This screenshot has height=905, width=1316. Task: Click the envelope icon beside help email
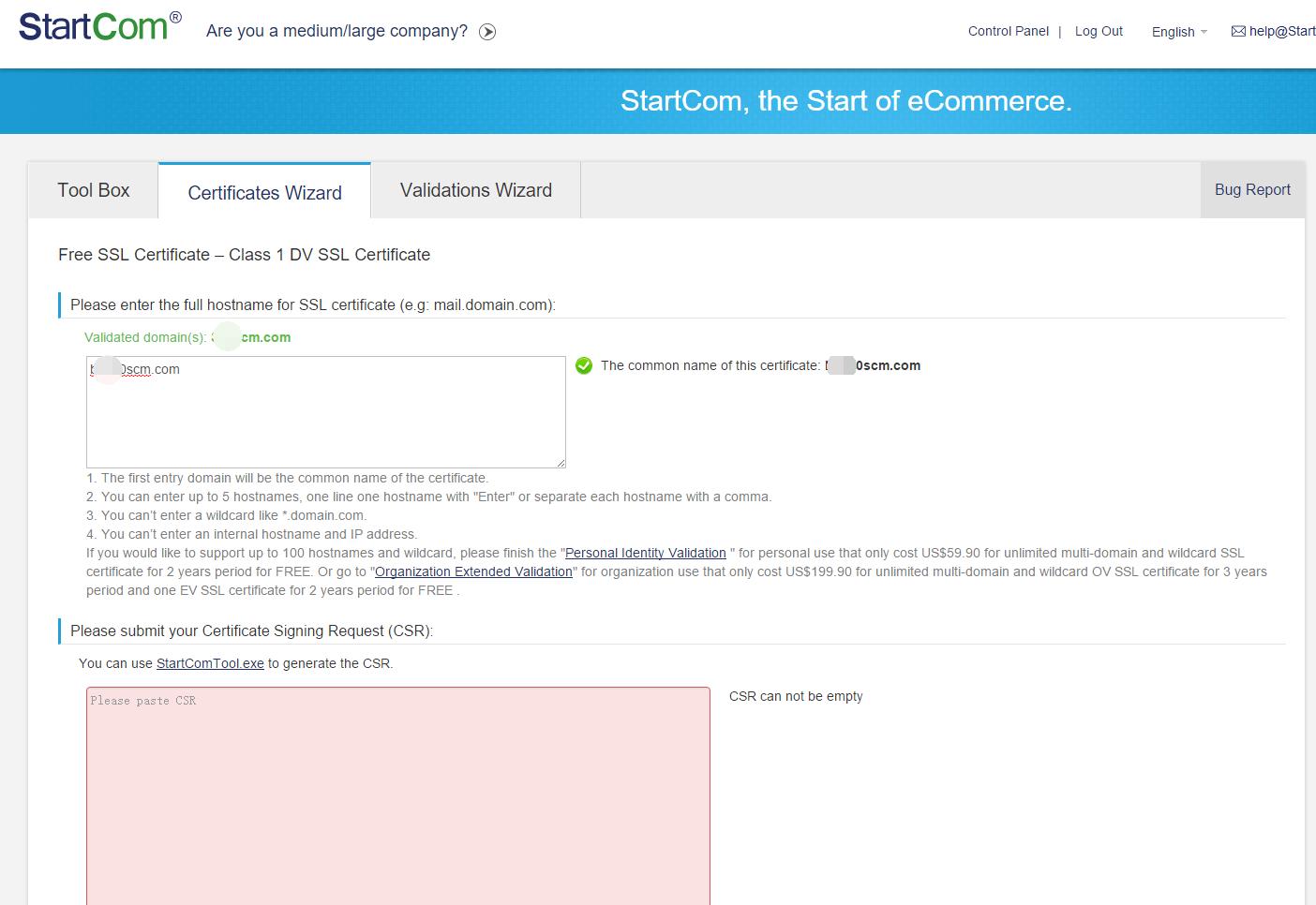tap(1238, 31)
